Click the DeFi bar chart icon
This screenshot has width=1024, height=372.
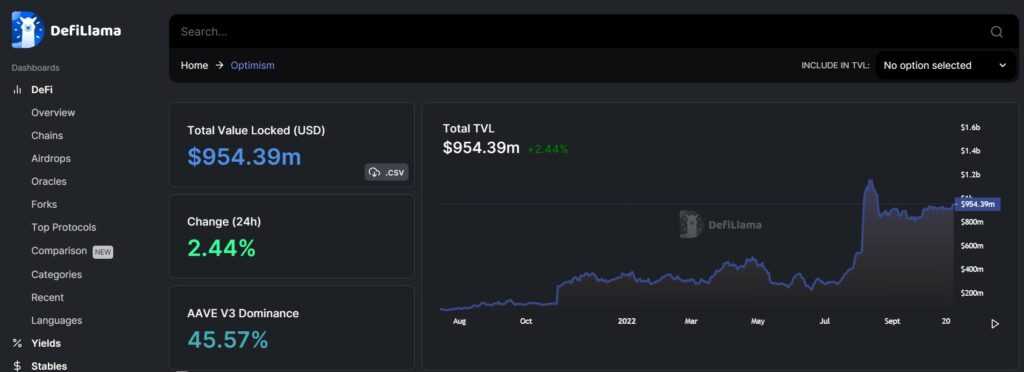pos(18,89)
